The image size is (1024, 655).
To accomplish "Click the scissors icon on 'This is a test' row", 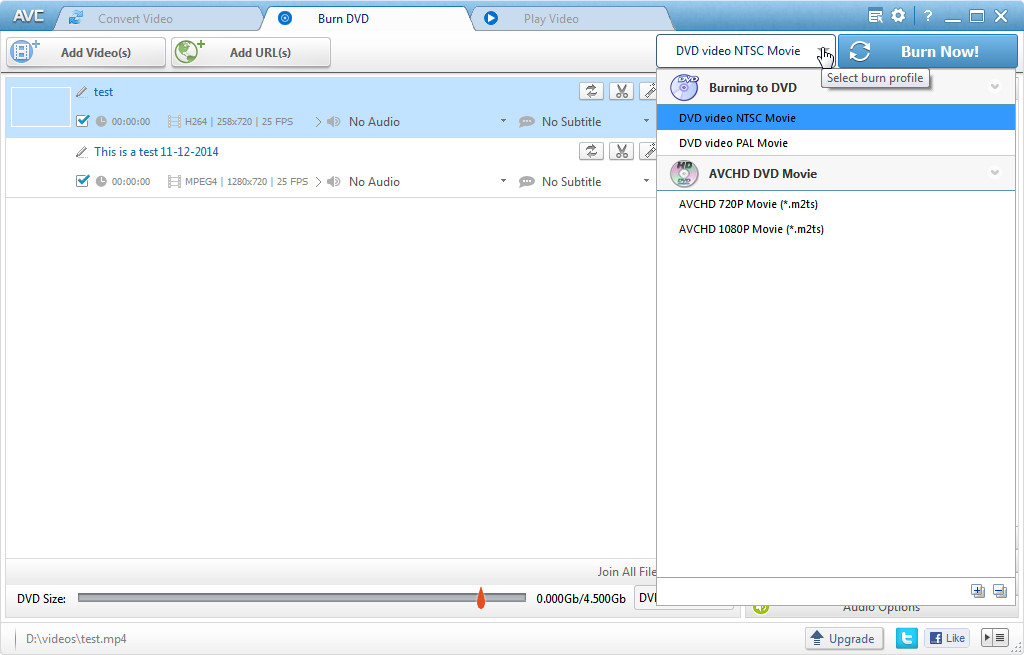I will (x=621, y=152).
